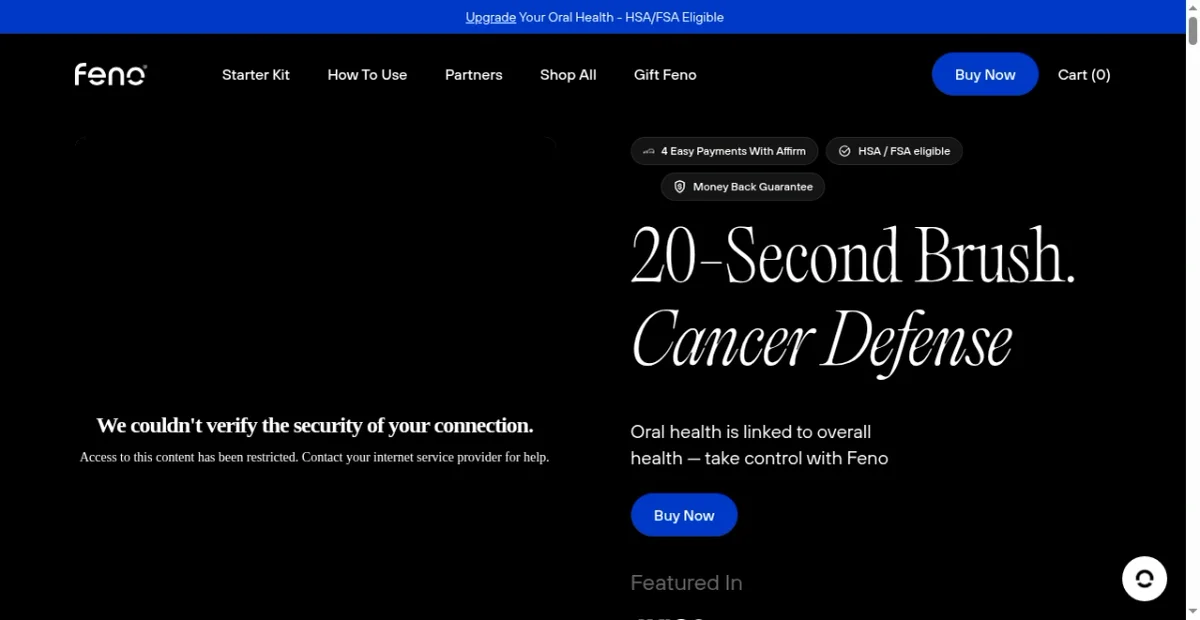Select Shop All in navigation
Viewport: 1200px width, 620px height.
(x=568, y=75)
